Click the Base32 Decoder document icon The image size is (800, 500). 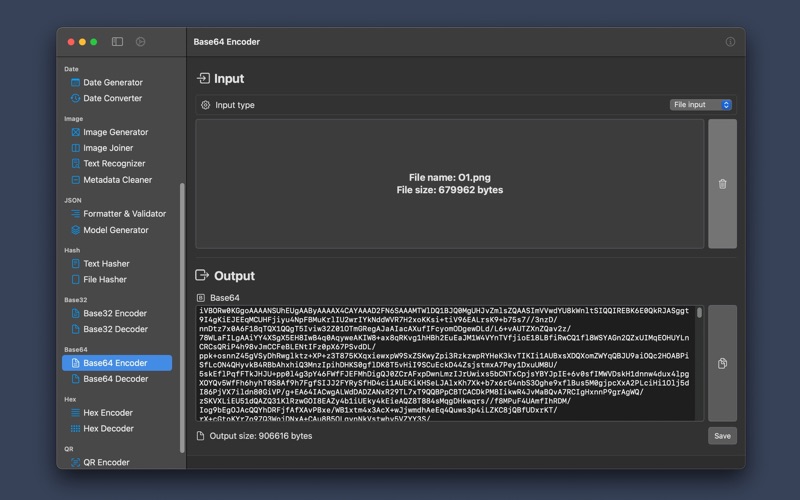76,329
